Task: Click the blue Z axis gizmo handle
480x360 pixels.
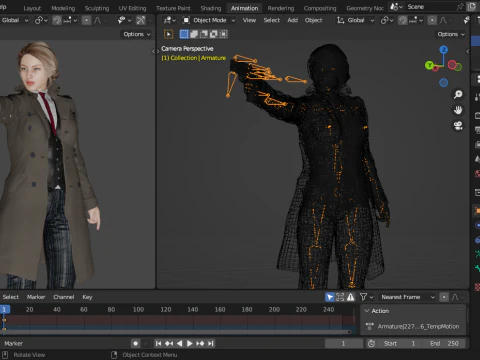Action: point(443,50)
